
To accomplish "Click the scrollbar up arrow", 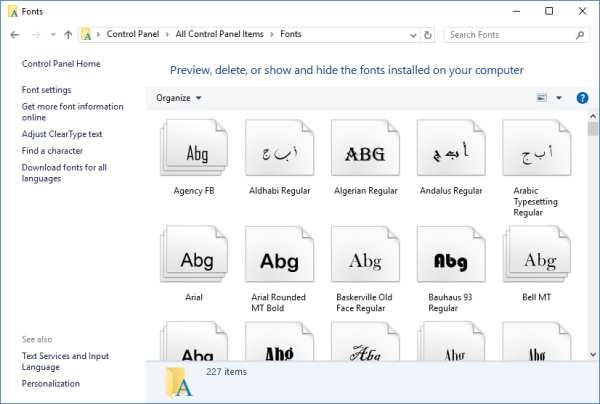I will (x=593, y=116).
